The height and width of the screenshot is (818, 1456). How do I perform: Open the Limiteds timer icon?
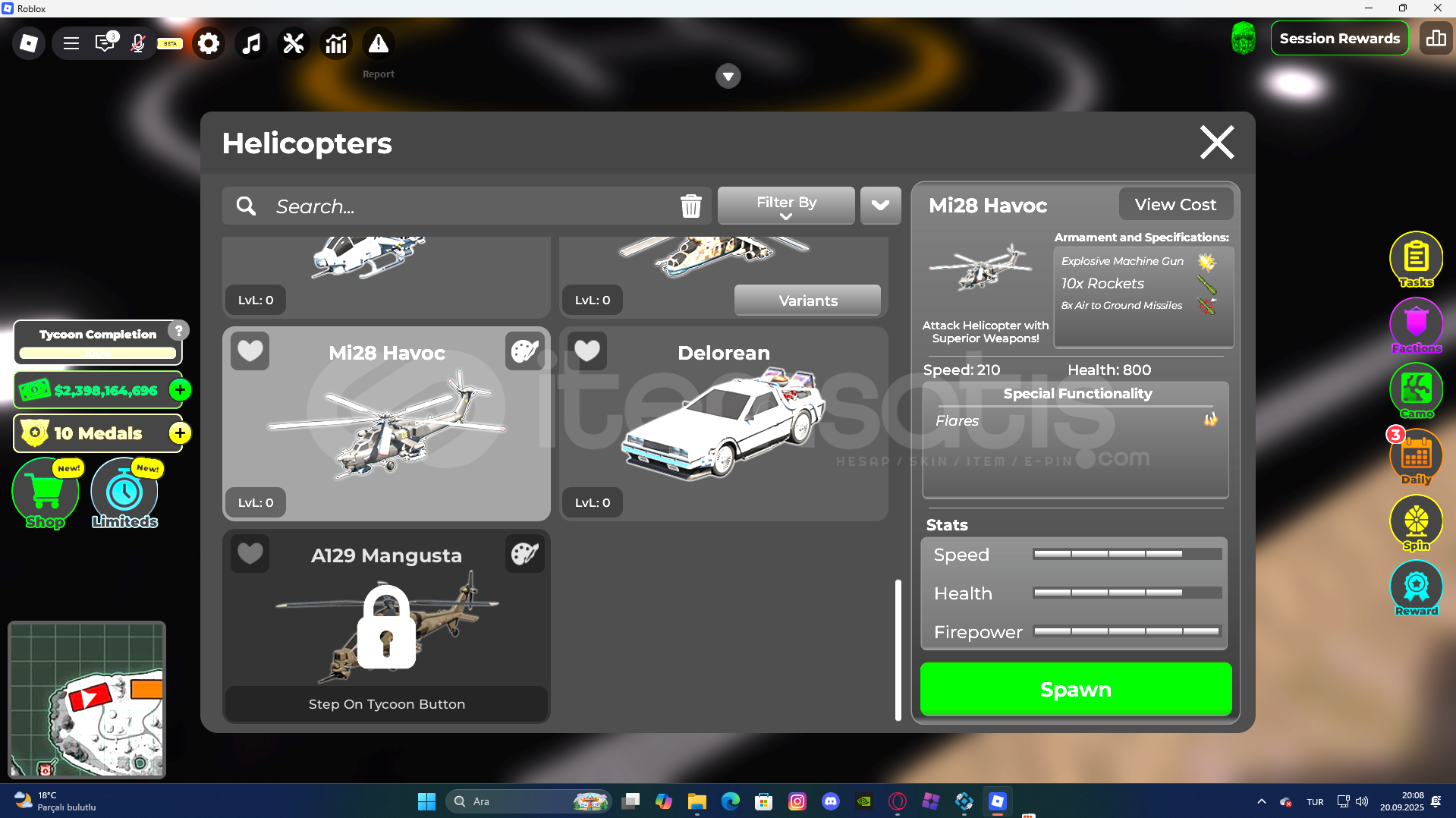click(x=124, y=493)
